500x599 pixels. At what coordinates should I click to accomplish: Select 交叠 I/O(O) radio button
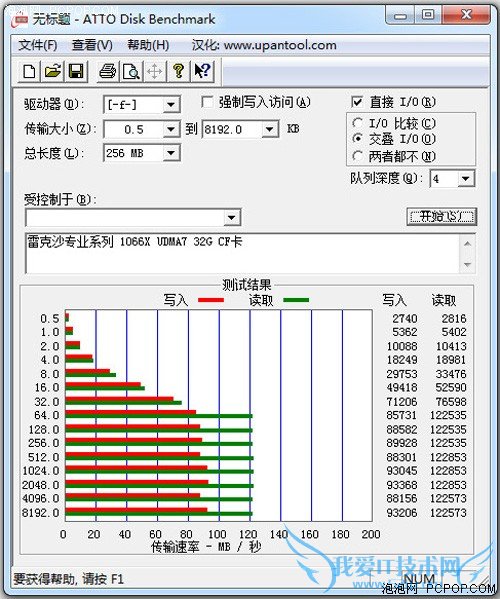click(358, 138)
